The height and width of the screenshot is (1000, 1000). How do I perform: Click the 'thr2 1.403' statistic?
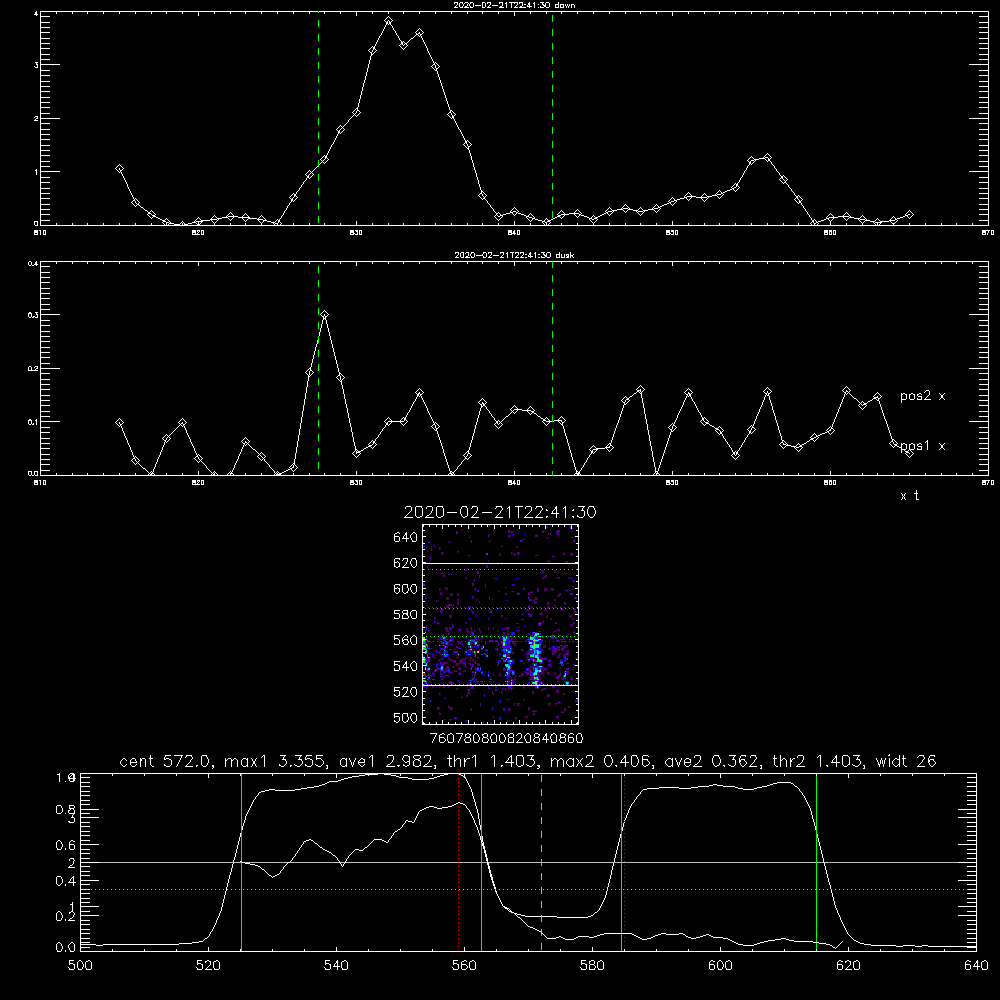[817, 761]
